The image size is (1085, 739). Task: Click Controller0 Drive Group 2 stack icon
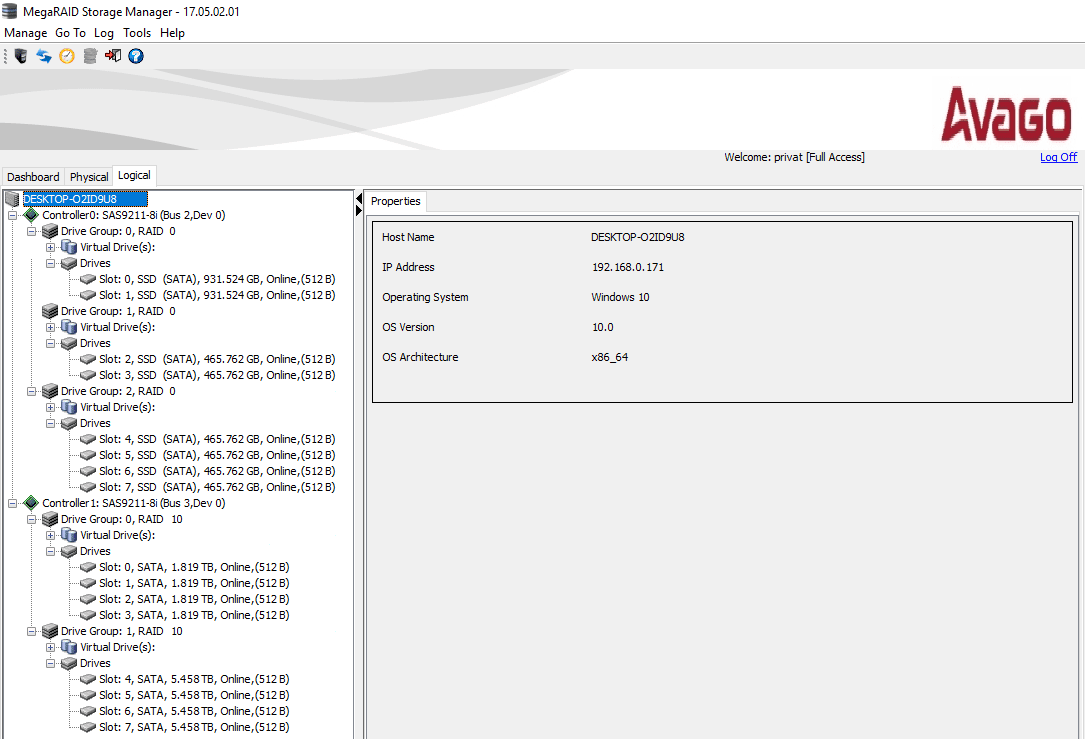(x=50, y=391)
